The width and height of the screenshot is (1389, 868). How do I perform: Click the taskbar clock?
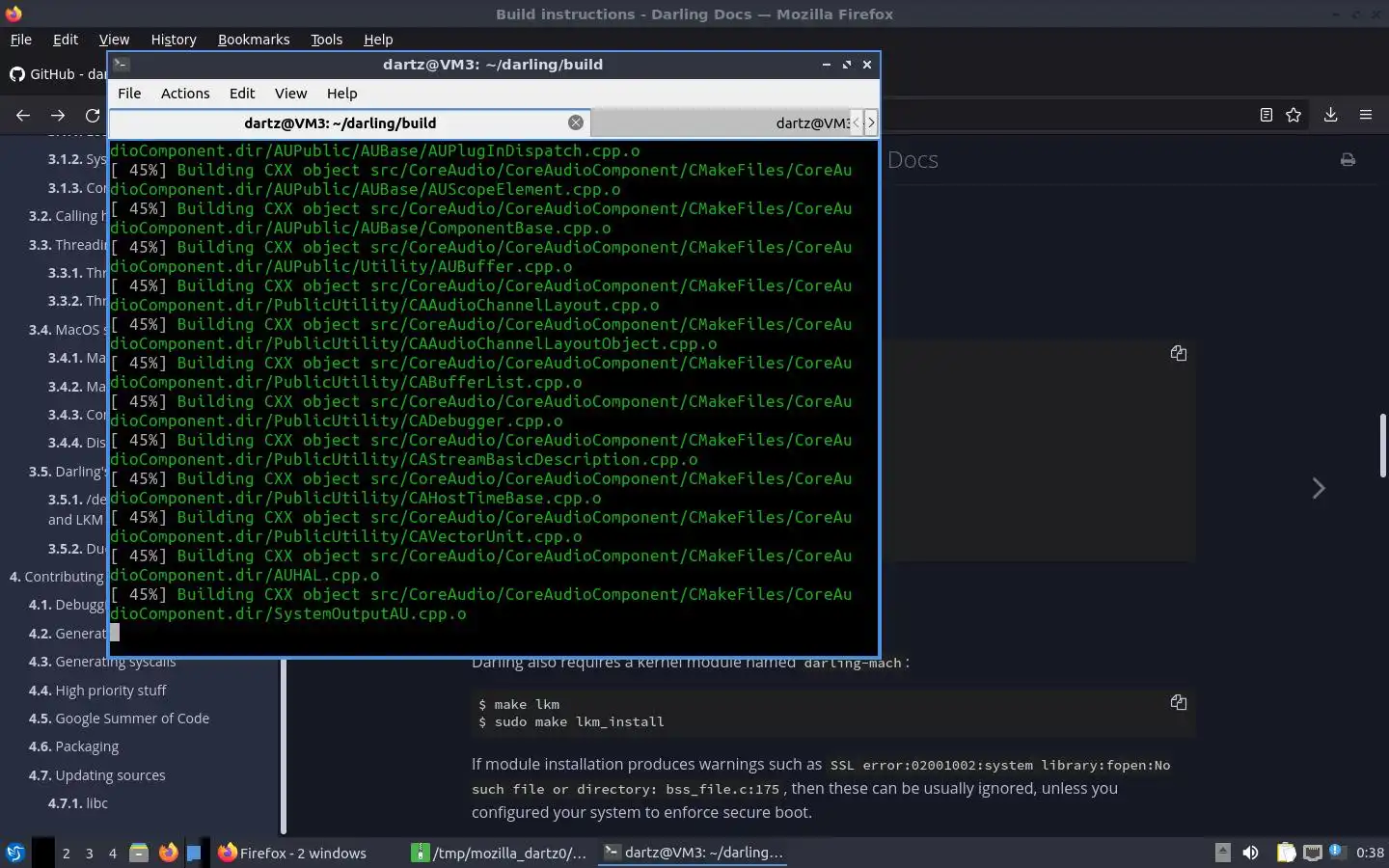tap(1370, 853)
